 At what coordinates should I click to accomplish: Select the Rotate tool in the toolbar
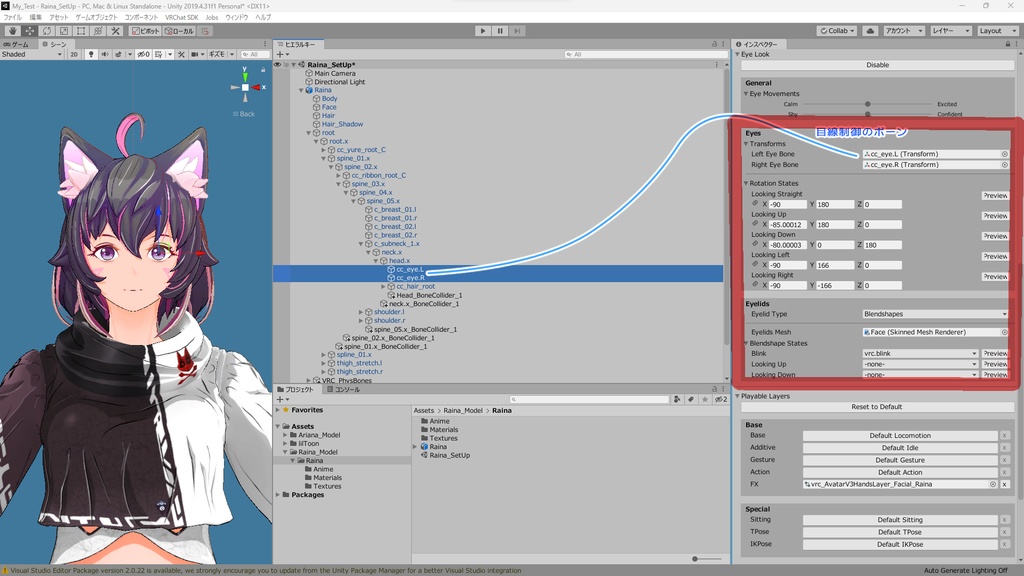46,31
